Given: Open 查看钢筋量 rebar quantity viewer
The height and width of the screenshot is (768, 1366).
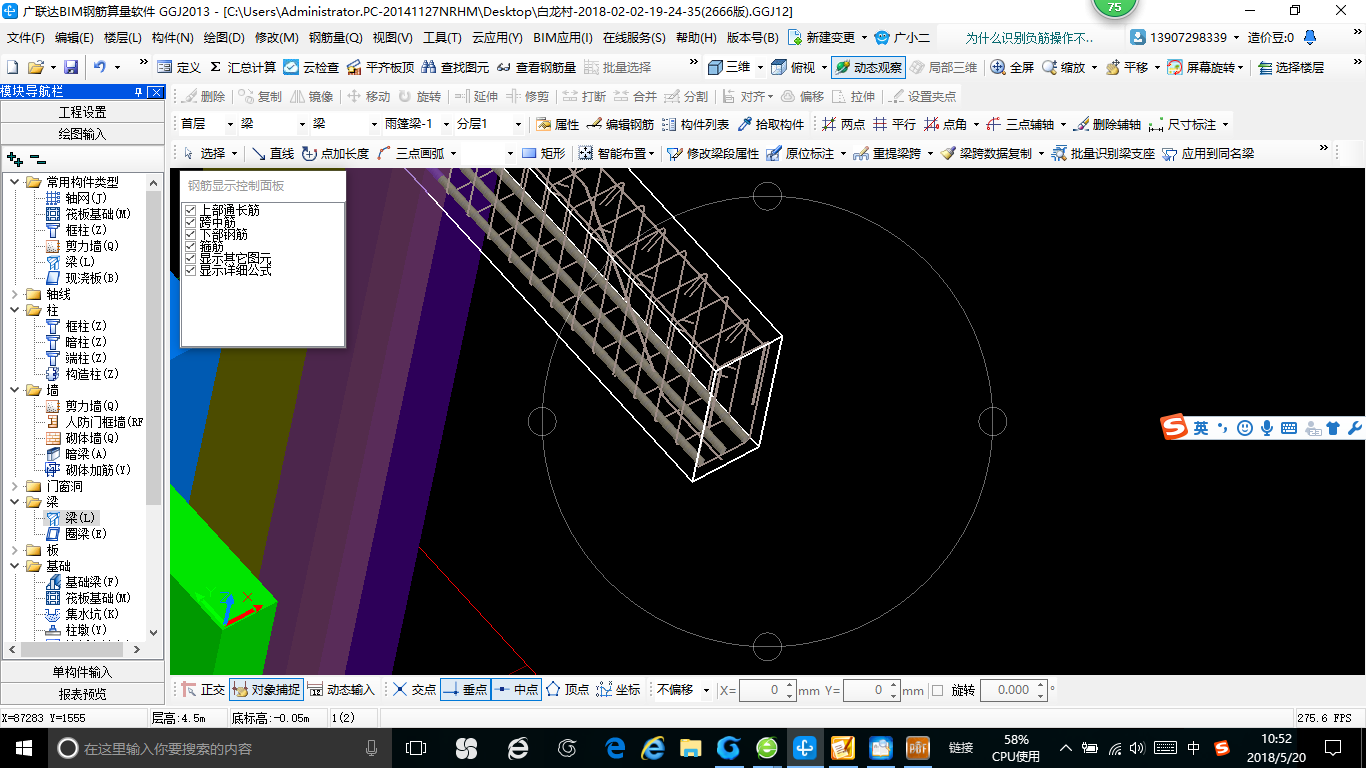Looking at the screenshot, I should tap(536, 67).
